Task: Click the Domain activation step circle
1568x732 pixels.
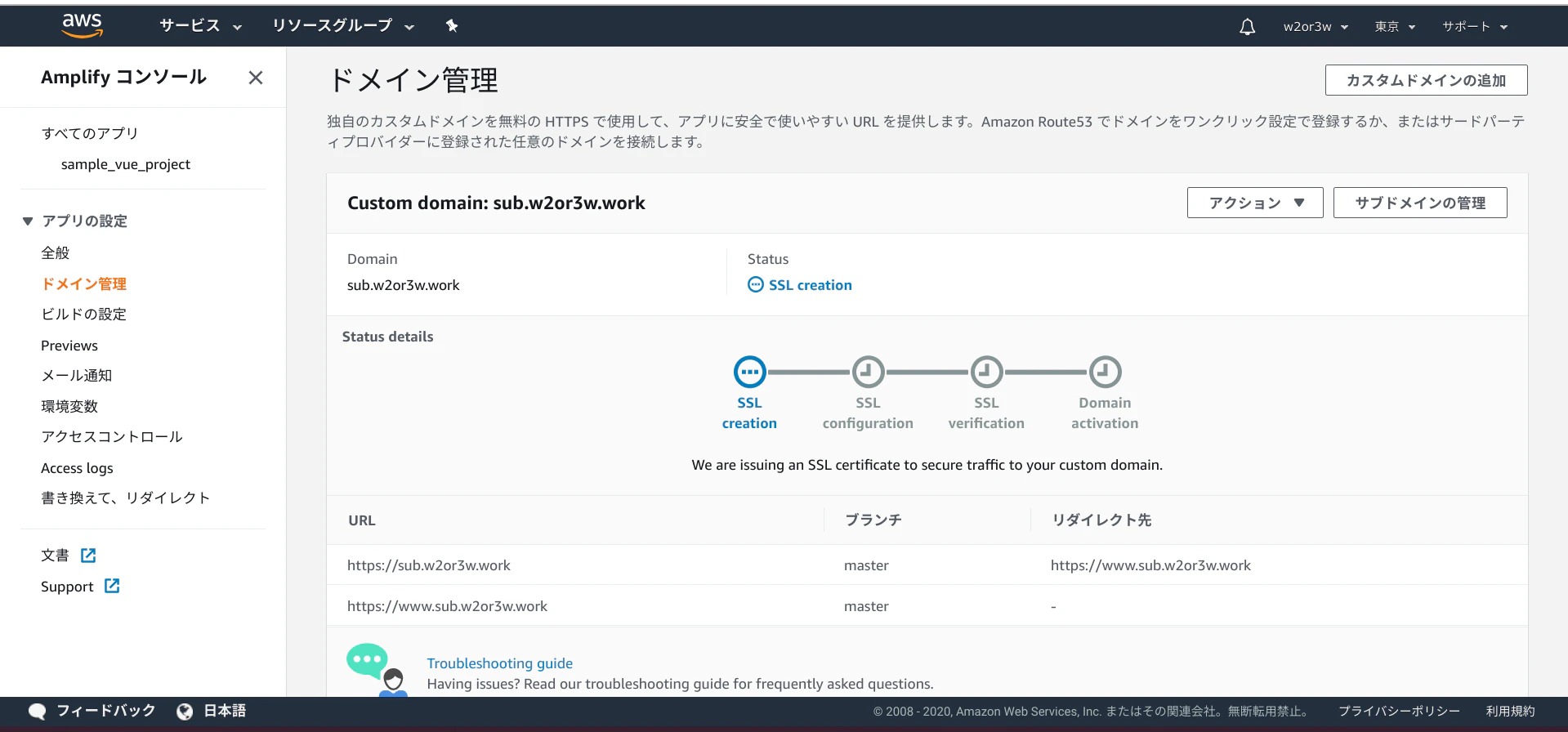Action: (x=1105, y=372)
